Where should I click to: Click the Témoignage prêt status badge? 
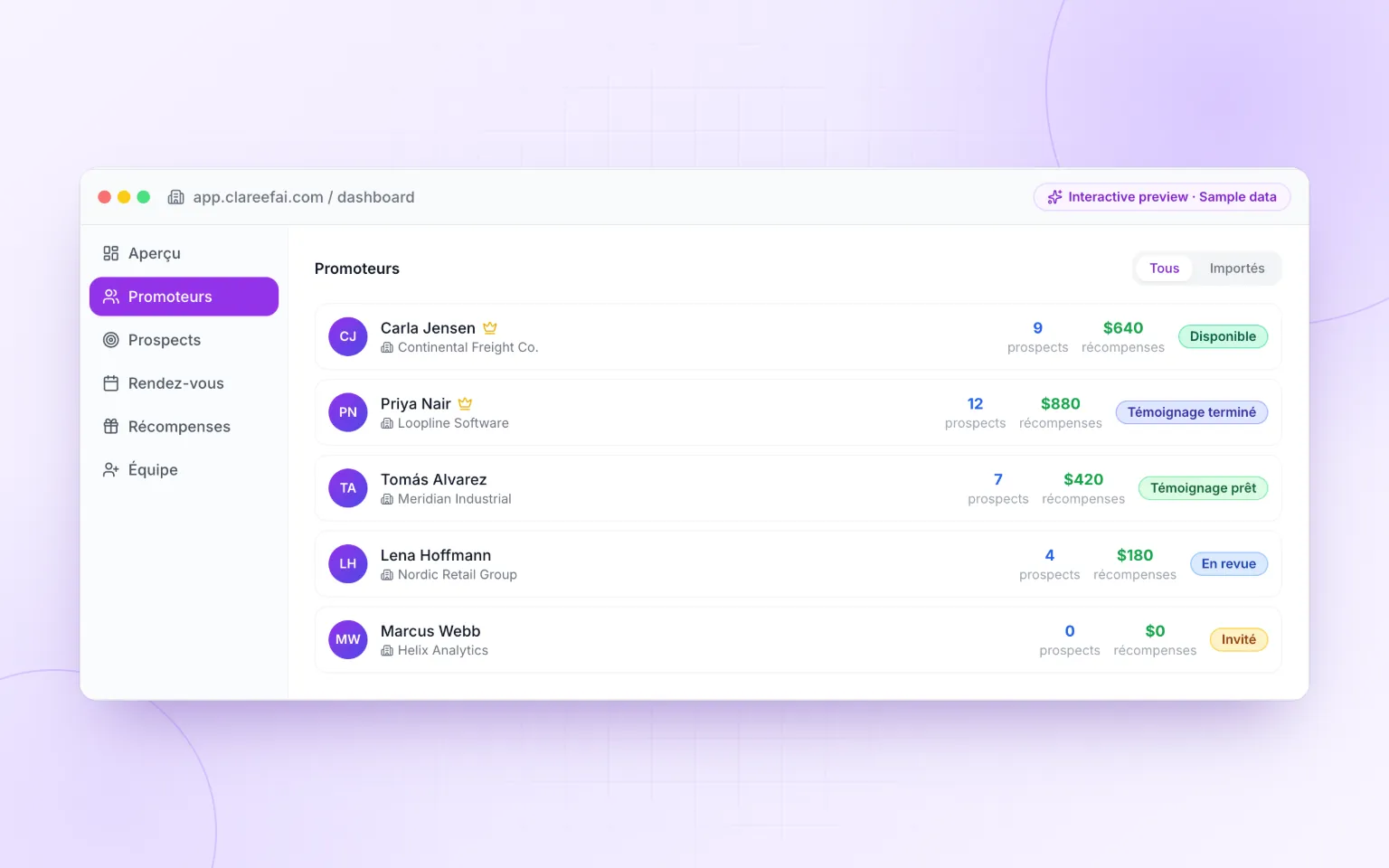(1203, 488)
